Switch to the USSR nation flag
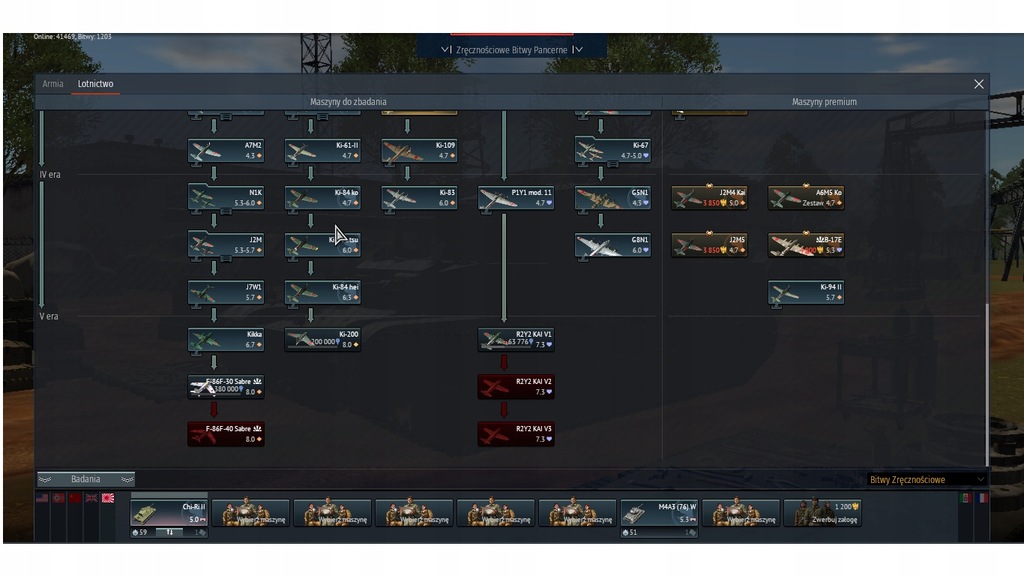This screenshot has height=576, width=1024. coord(75,498)
